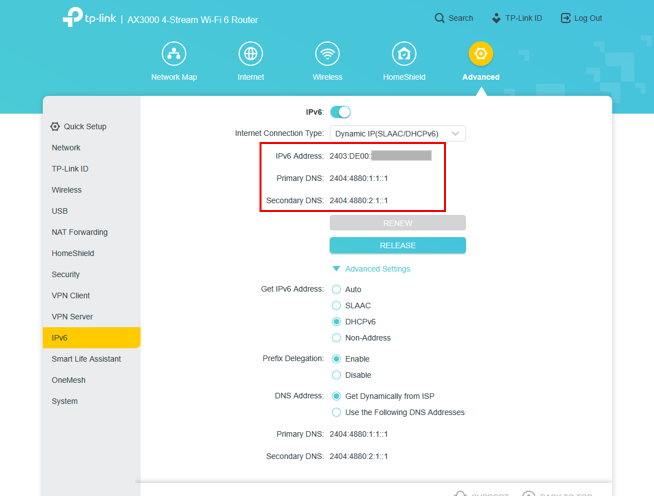The image size is (654, 496).
Task: Select the Advanced gear icon
Action: click(481, 54)
